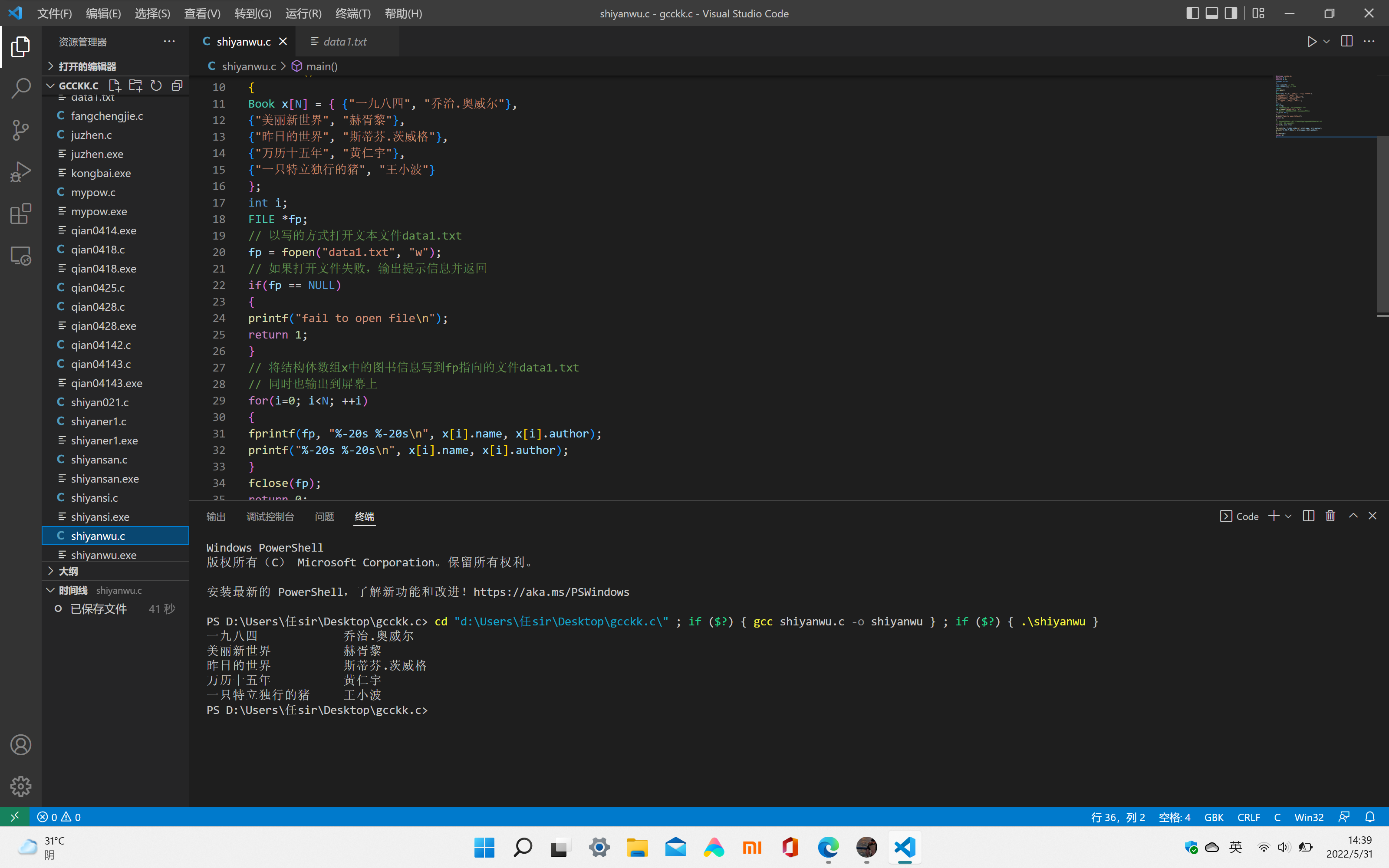
Task: Click errors and warnings count in status bar
Action: tap(59, 816)
